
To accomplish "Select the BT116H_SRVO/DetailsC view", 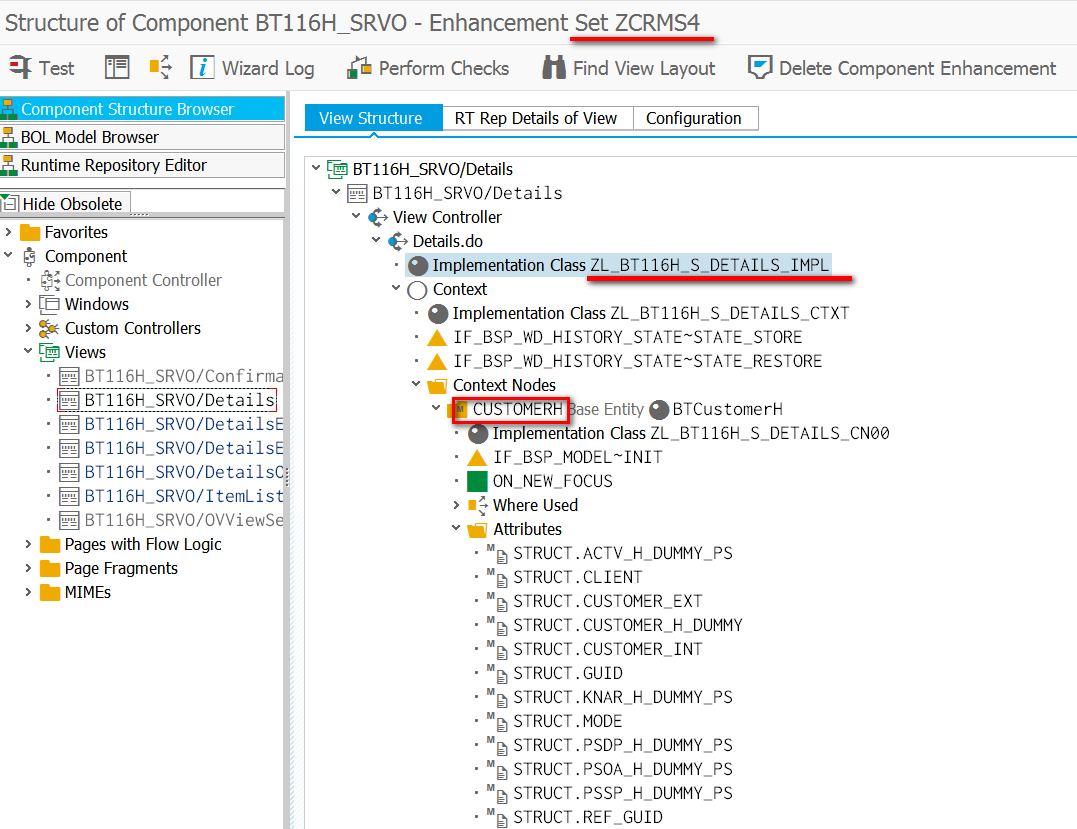I will tap(184, 472).
